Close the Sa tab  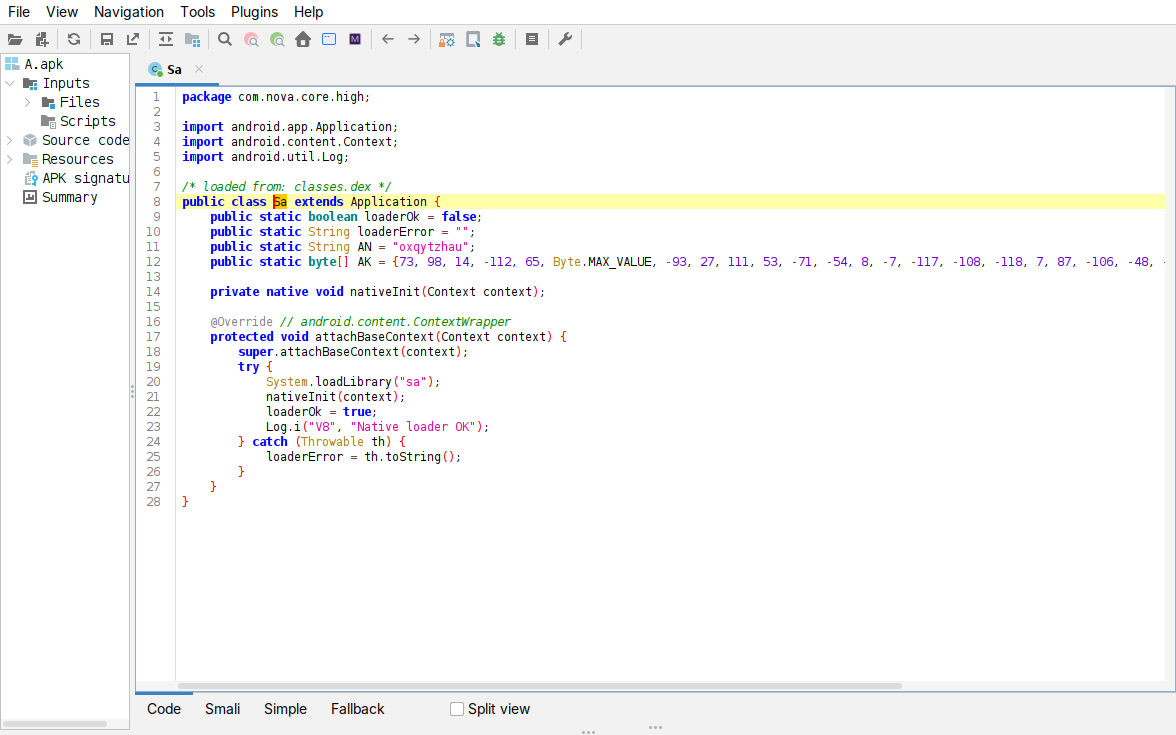[x=199, y=69]
